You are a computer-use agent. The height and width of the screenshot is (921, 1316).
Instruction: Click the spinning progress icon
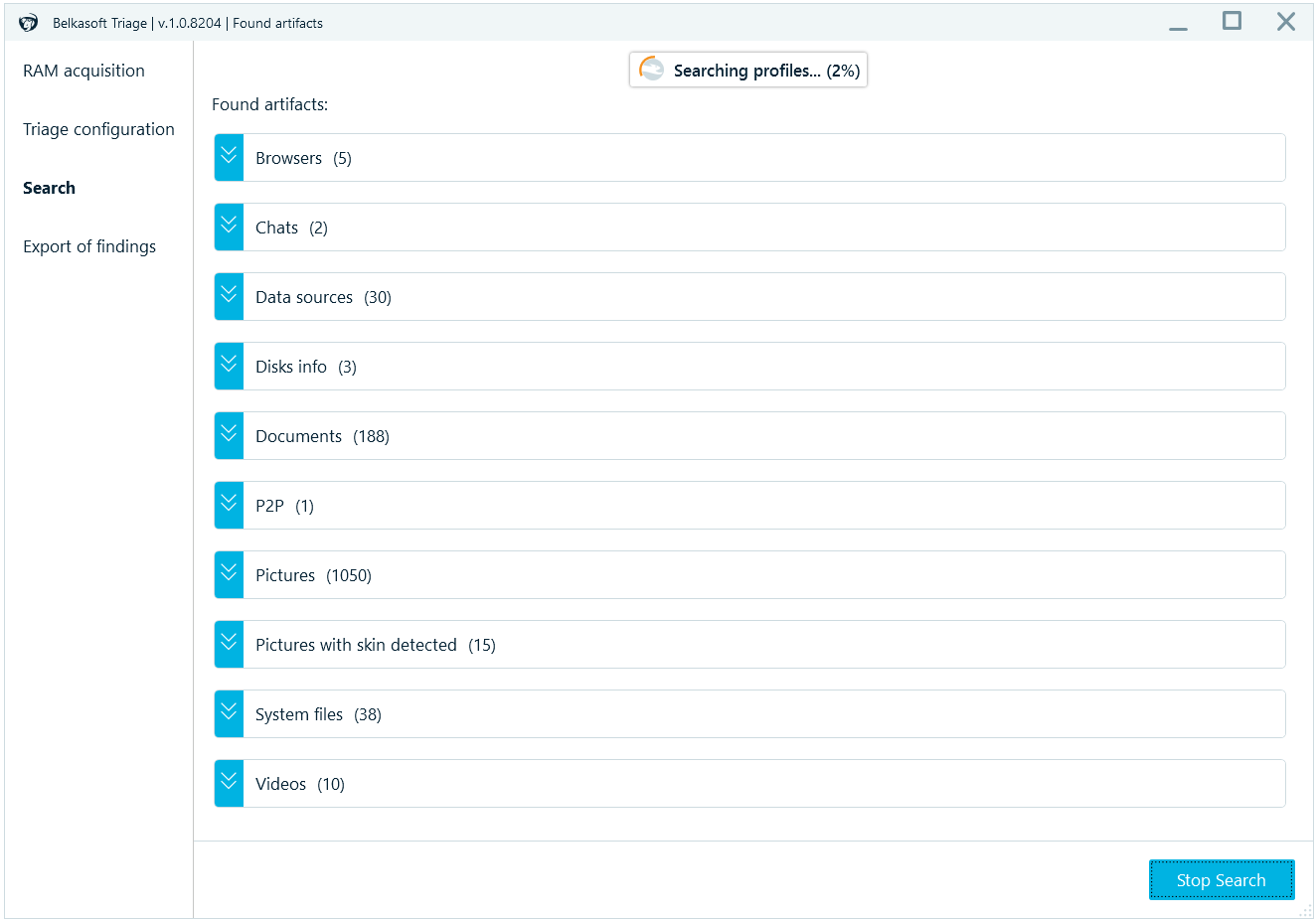pos(652,70)
